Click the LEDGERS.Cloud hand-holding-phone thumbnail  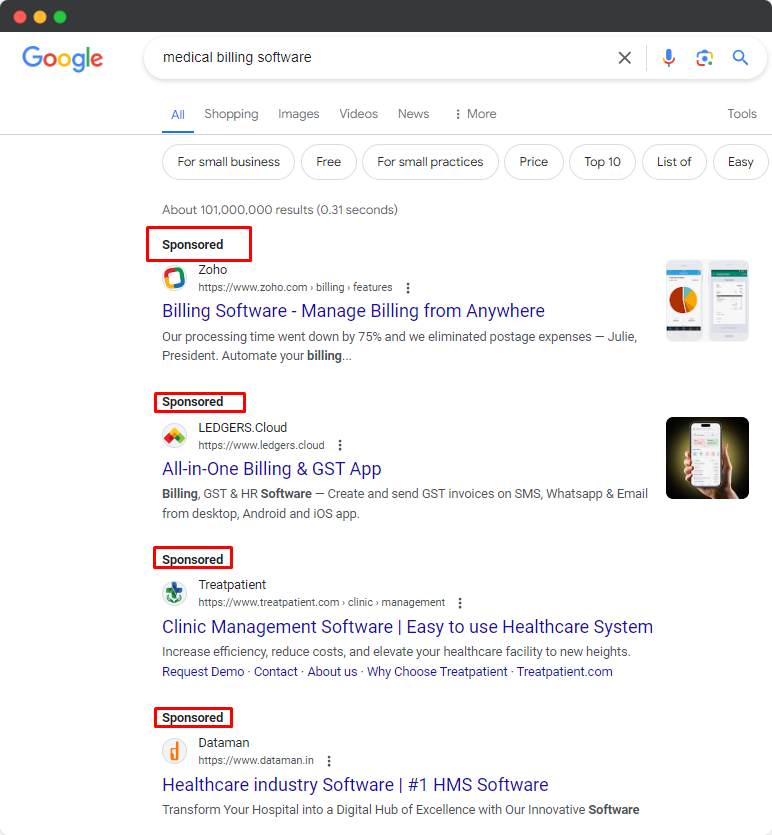(707, 458)
